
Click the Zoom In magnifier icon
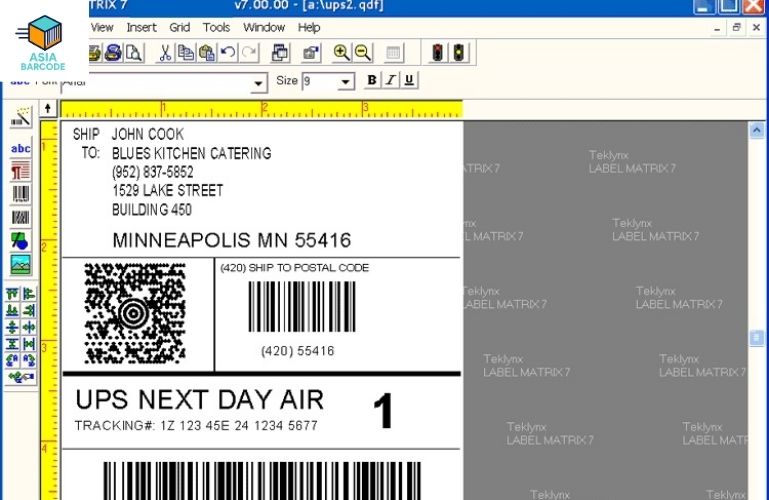[341, 53]
